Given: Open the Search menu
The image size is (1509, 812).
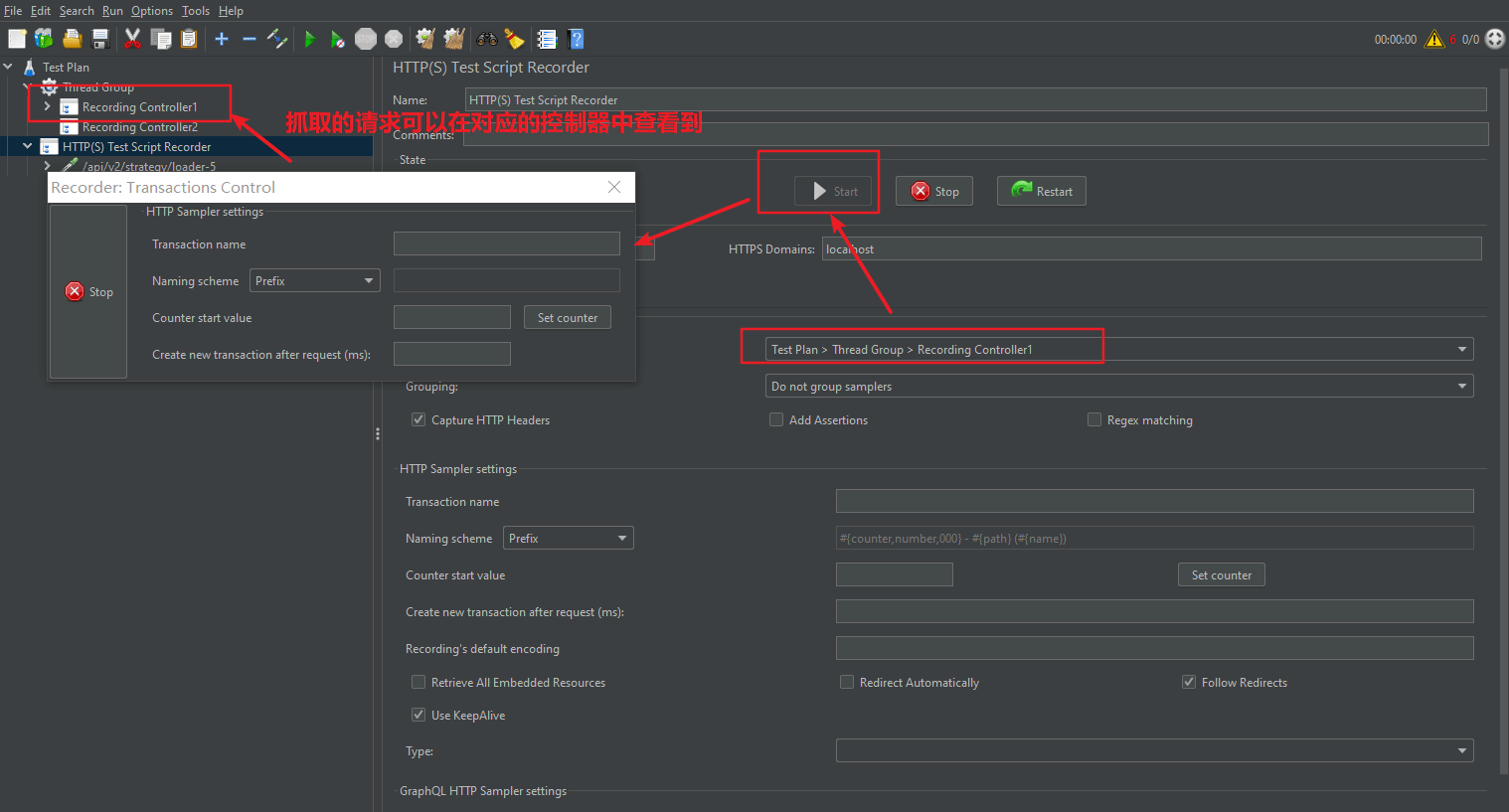Looking at the screenshot, I should [x=77, y=11].
